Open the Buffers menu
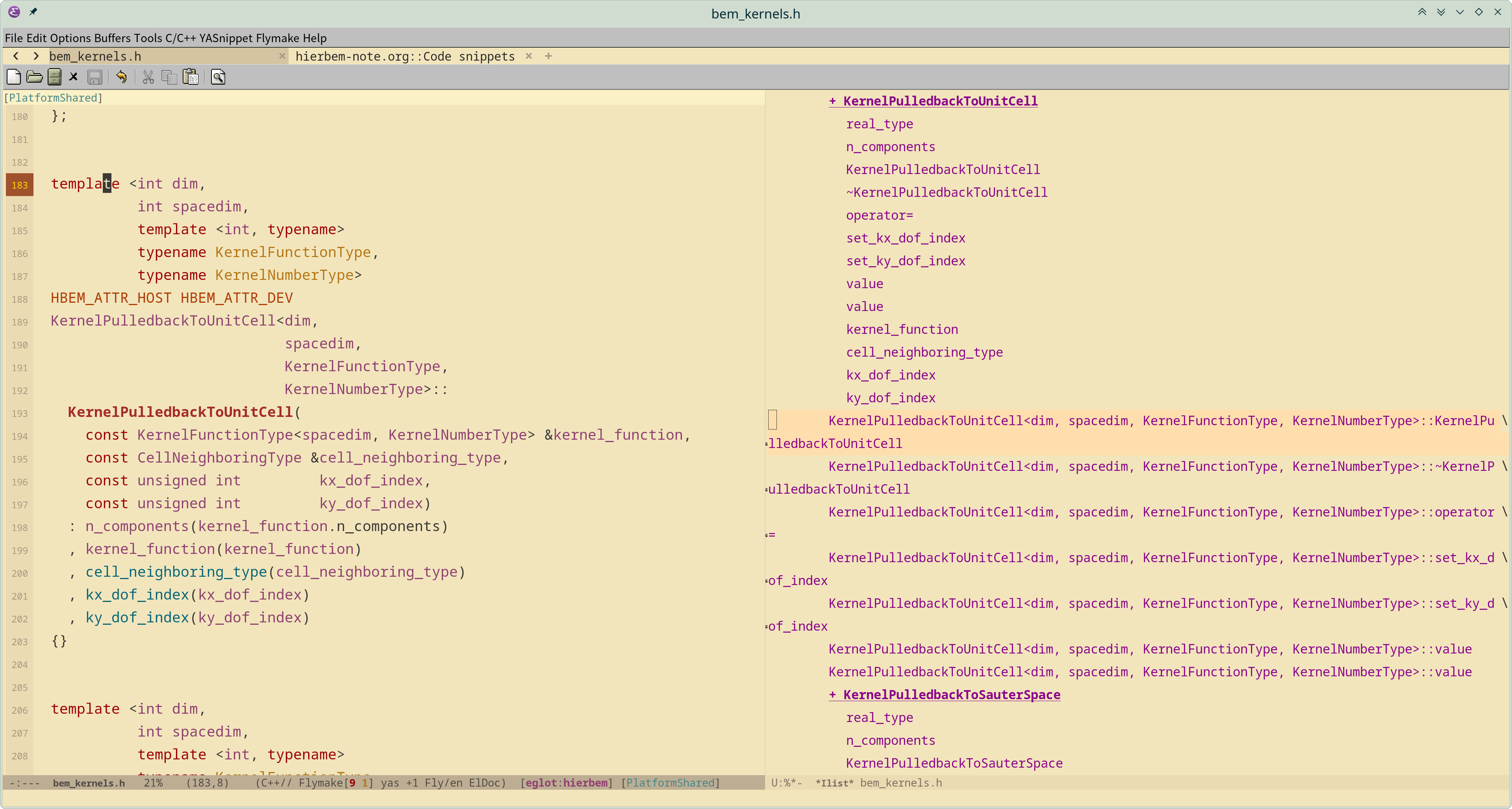 [x=113, y=38]
